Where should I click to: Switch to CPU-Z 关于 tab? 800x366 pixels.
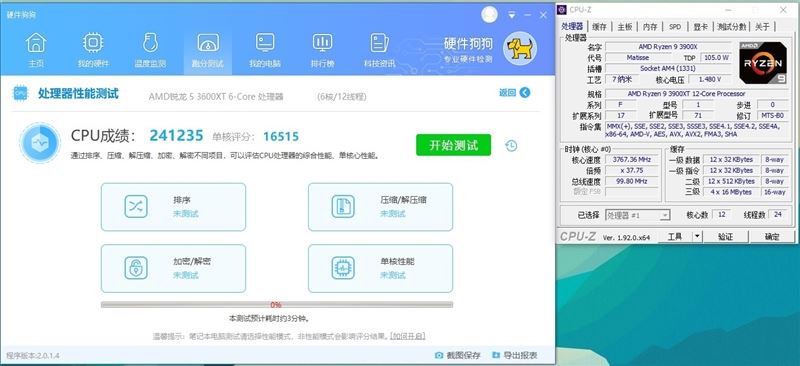pyautogui.click(x=762, y=27)
